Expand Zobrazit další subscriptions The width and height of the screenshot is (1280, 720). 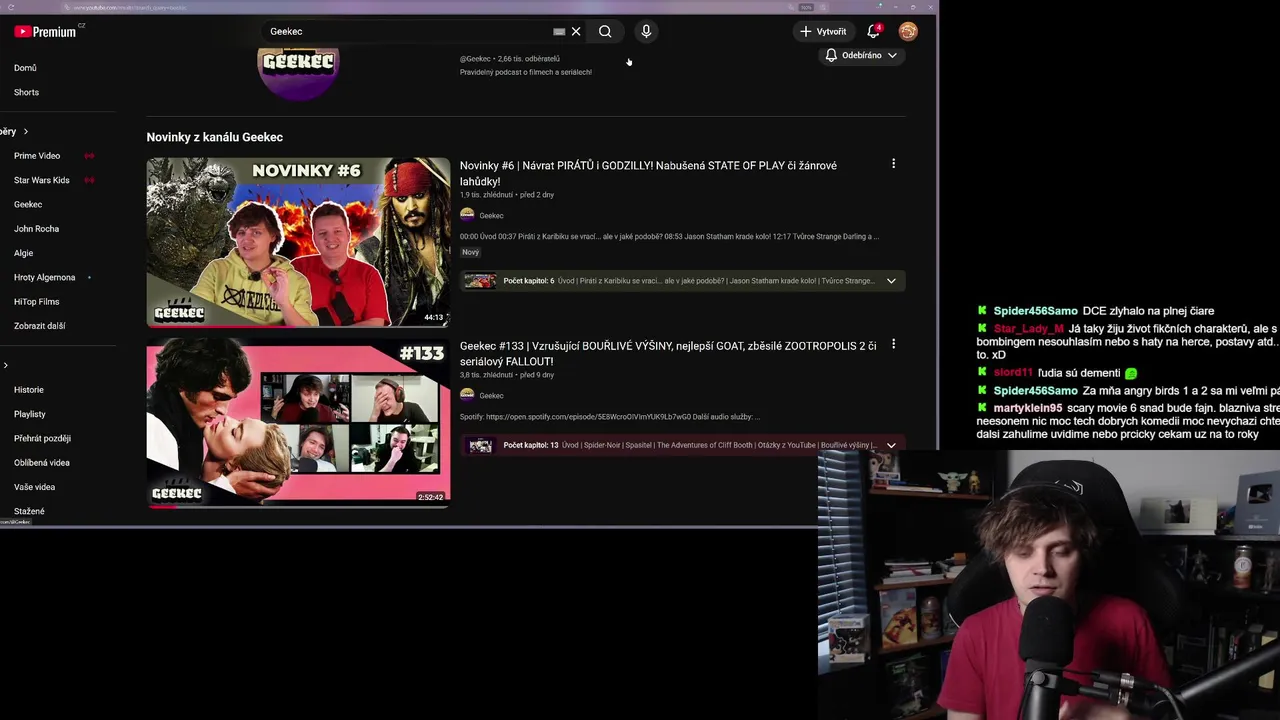pos(39,326)
